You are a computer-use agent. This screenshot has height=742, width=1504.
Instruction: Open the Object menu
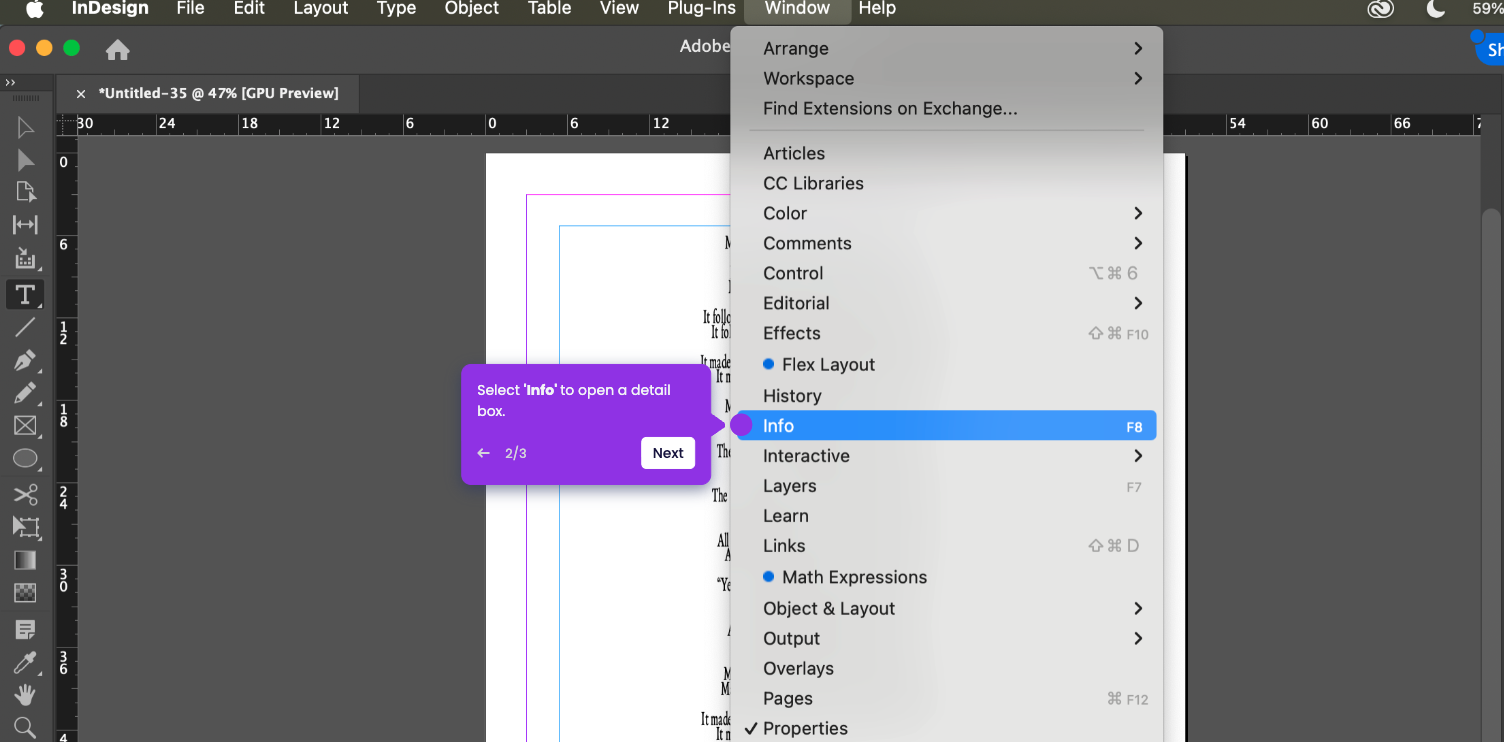click(472, 9)
